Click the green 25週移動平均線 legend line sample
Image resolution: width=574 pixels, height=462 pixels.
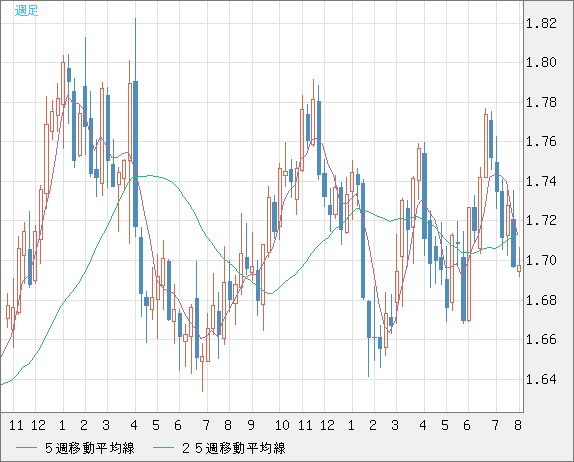(163, 448)
